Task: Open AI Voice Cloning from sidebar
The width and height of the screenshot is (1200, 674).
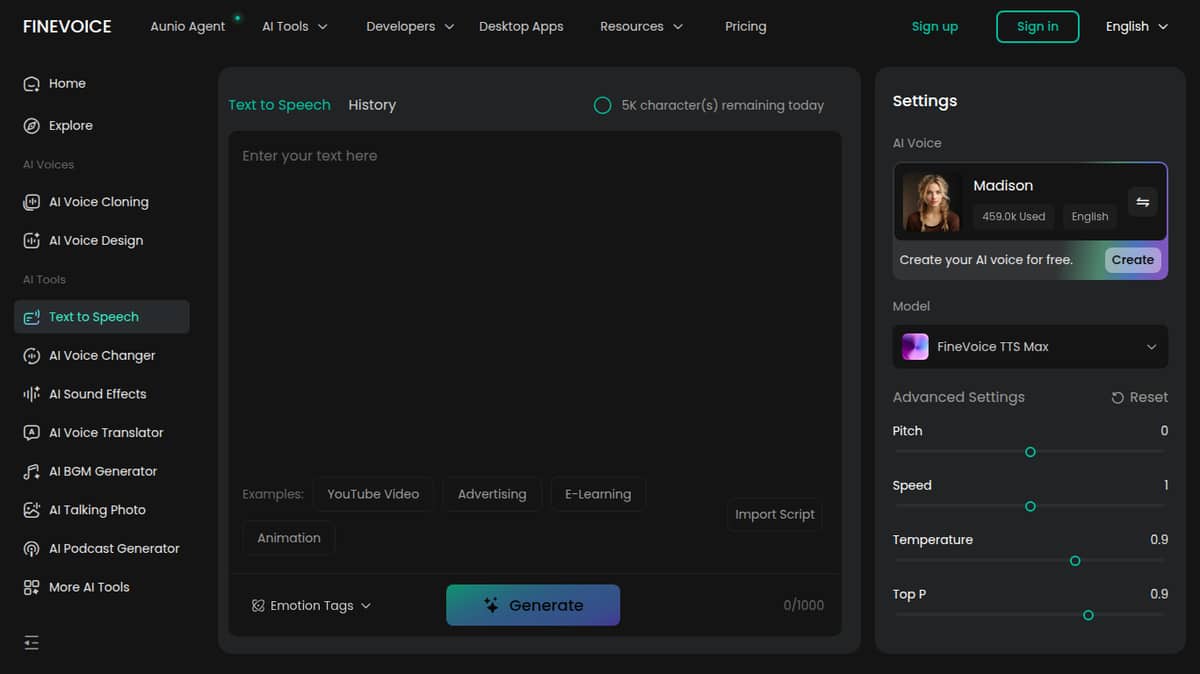Action: pyautogui.click(x=101, y=202)
